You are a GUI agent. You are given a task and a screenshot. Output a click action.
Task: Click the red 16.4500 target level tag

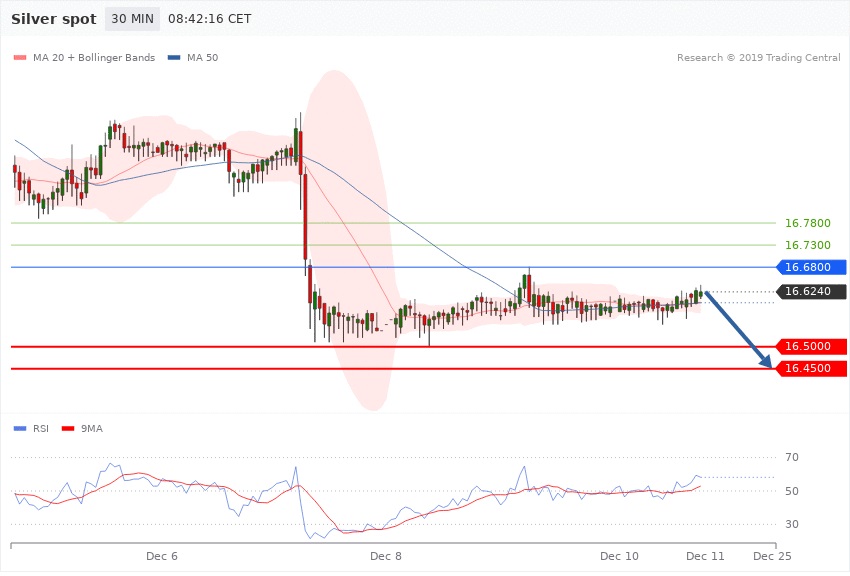[x=810, y=368]
